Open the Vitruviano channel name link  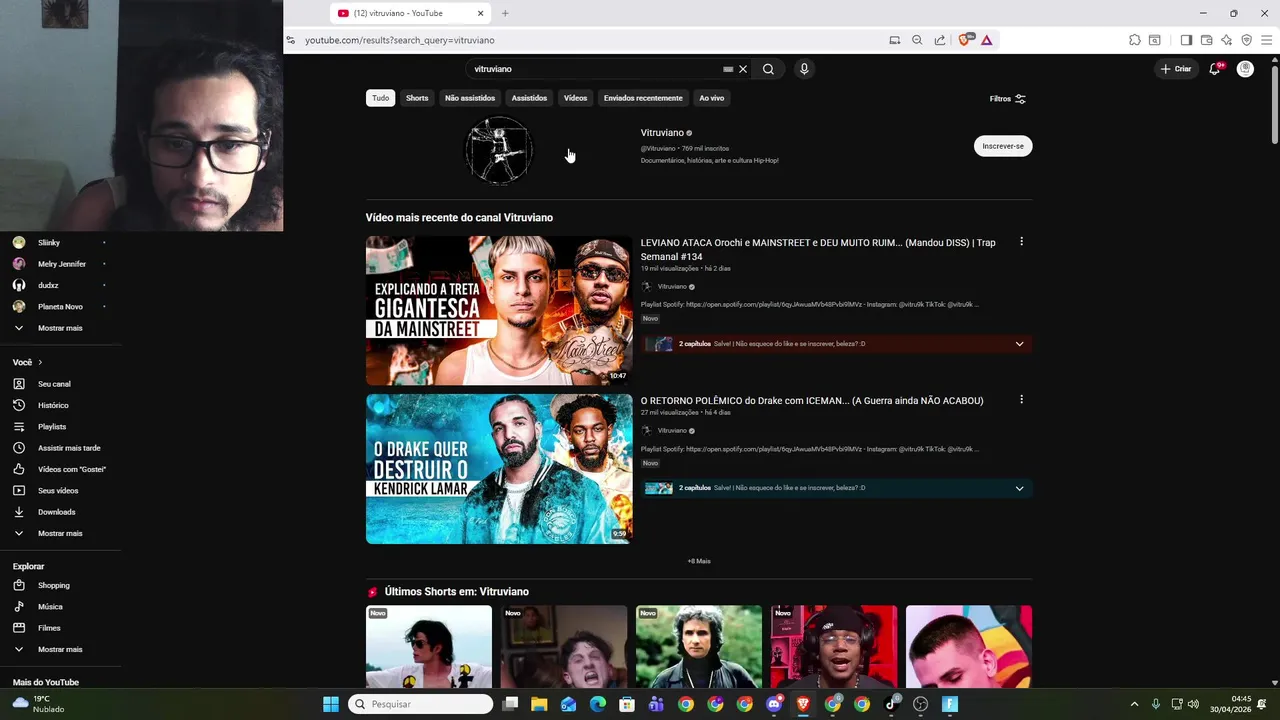click(x=662, y=133)
